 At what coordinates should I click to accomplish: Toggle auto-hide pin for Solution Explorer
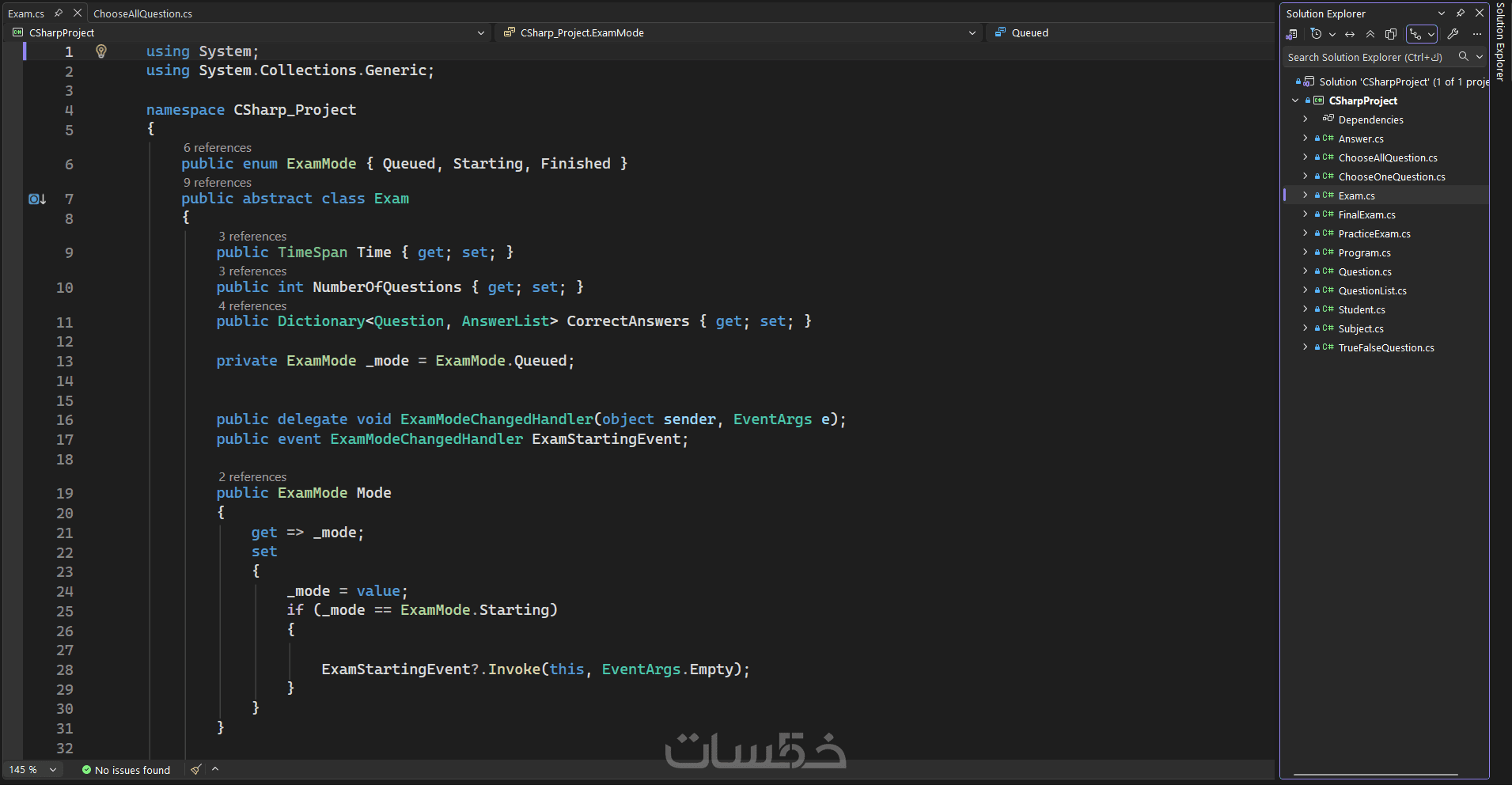coord(1461,13)
